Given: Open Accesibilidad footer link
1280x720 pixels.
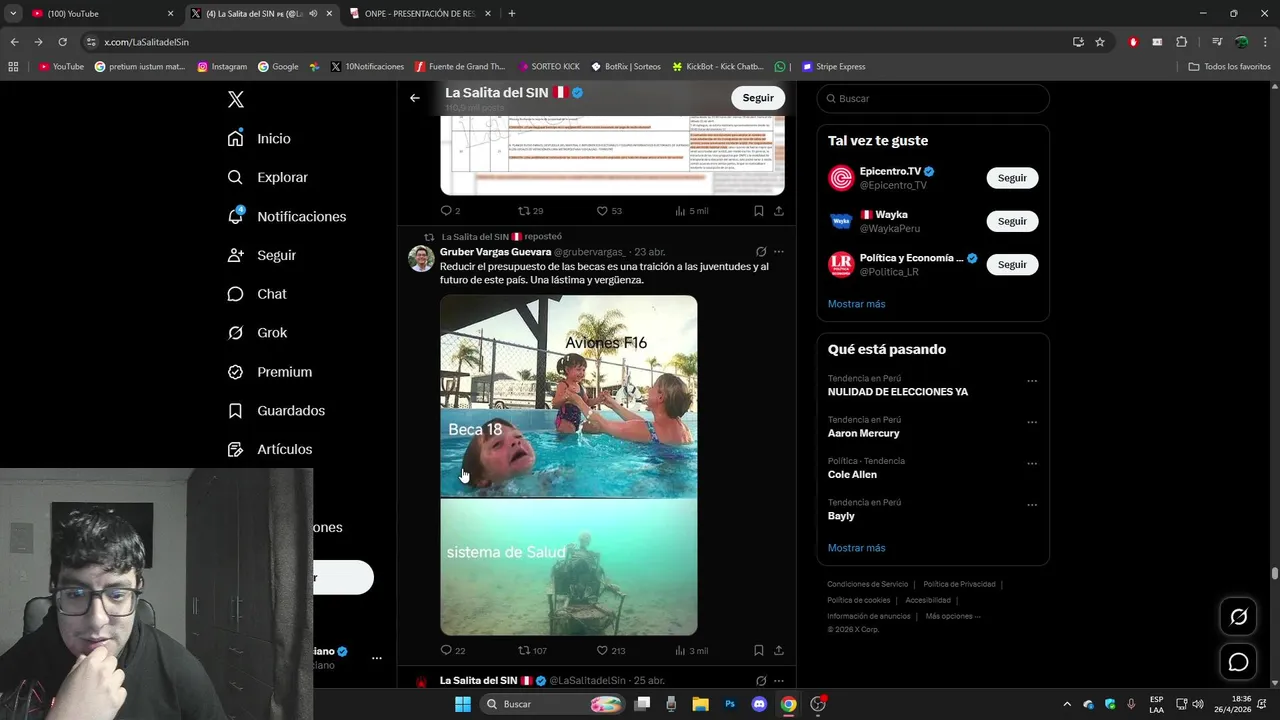Looking at the screenshot, I should coord(928,600).
